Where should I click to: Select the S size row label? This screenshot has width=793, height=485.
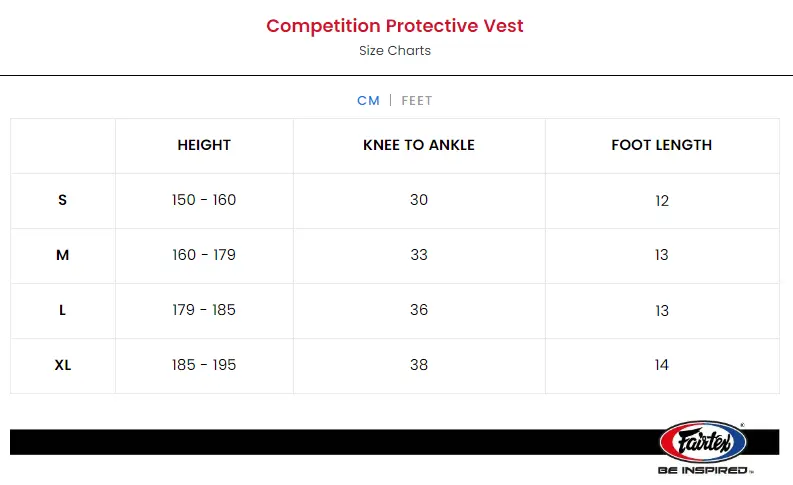[63, 200]
